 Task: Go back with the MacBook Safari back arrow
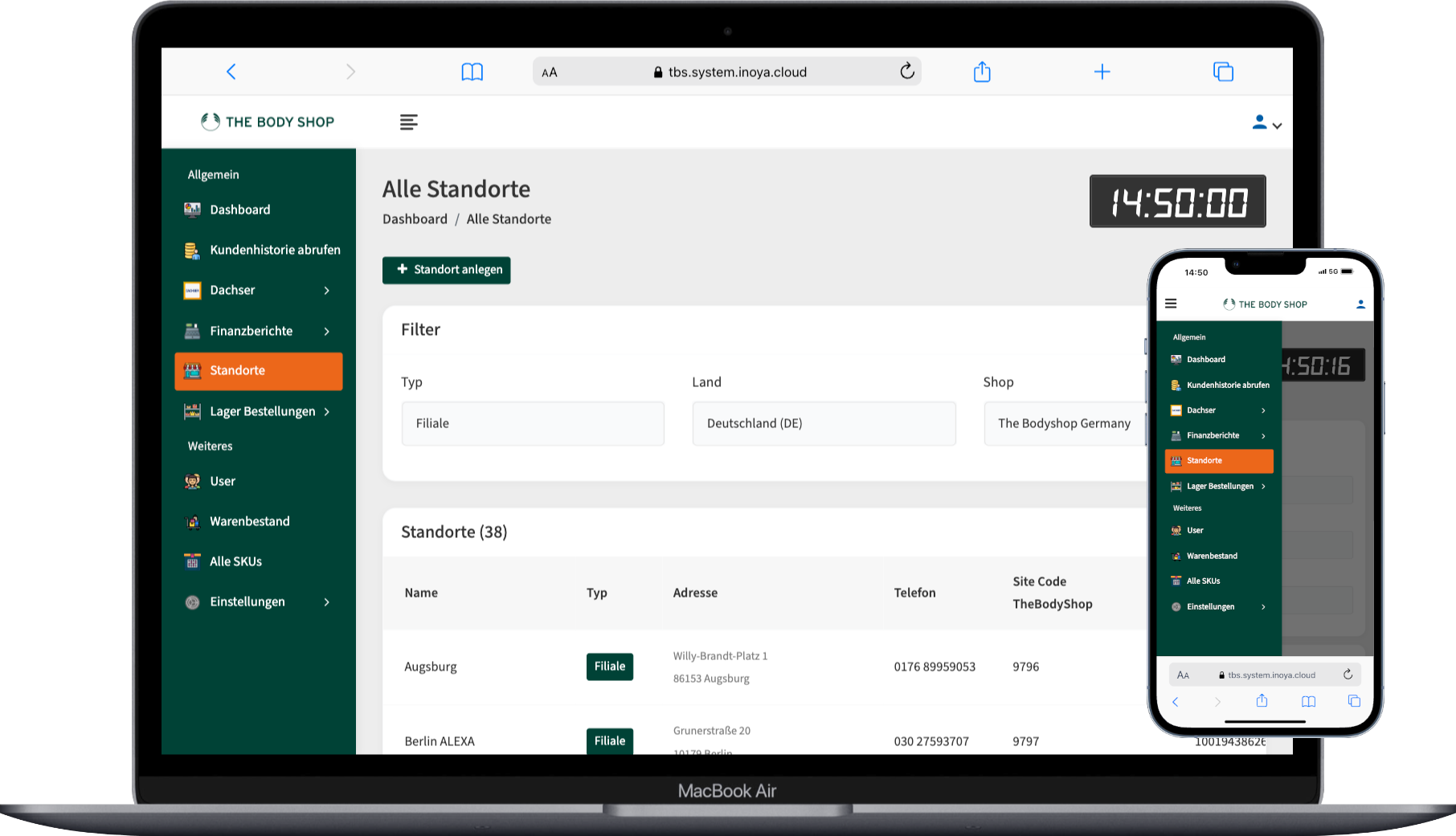(231, 71)
